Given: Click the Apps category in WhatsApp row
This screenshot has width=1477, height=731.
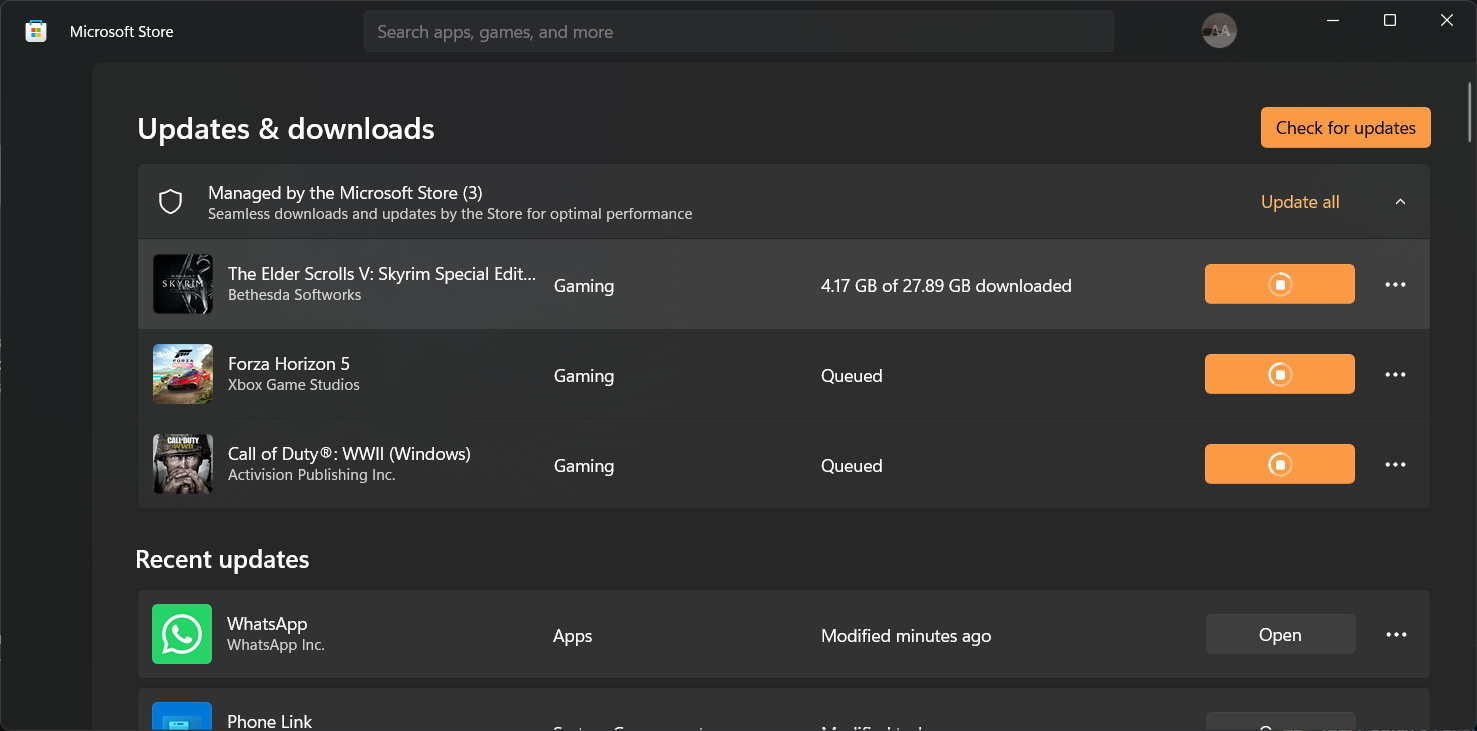Looking at the screenshot, I should click(x=573, y=636).
